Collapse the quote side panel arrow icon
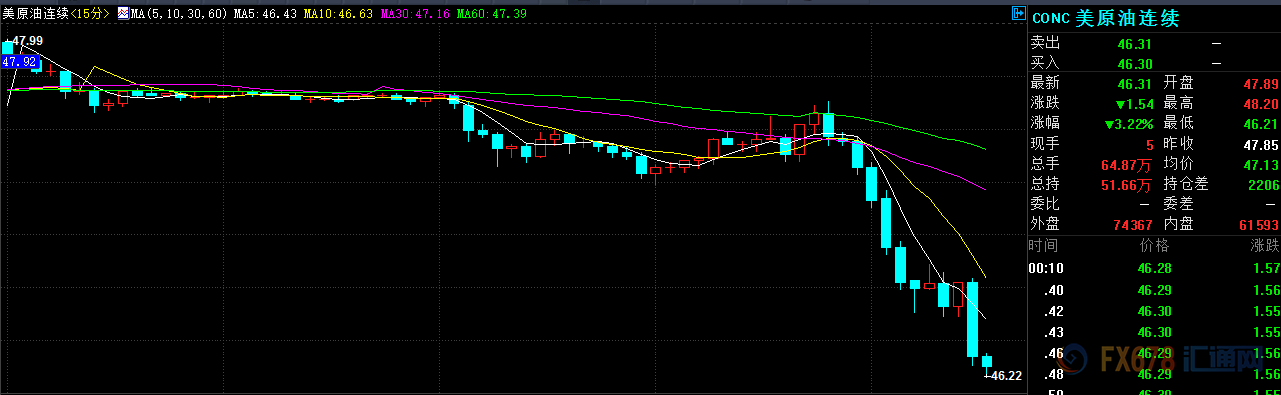The image size is (1281, 395). pos(1018,15)
